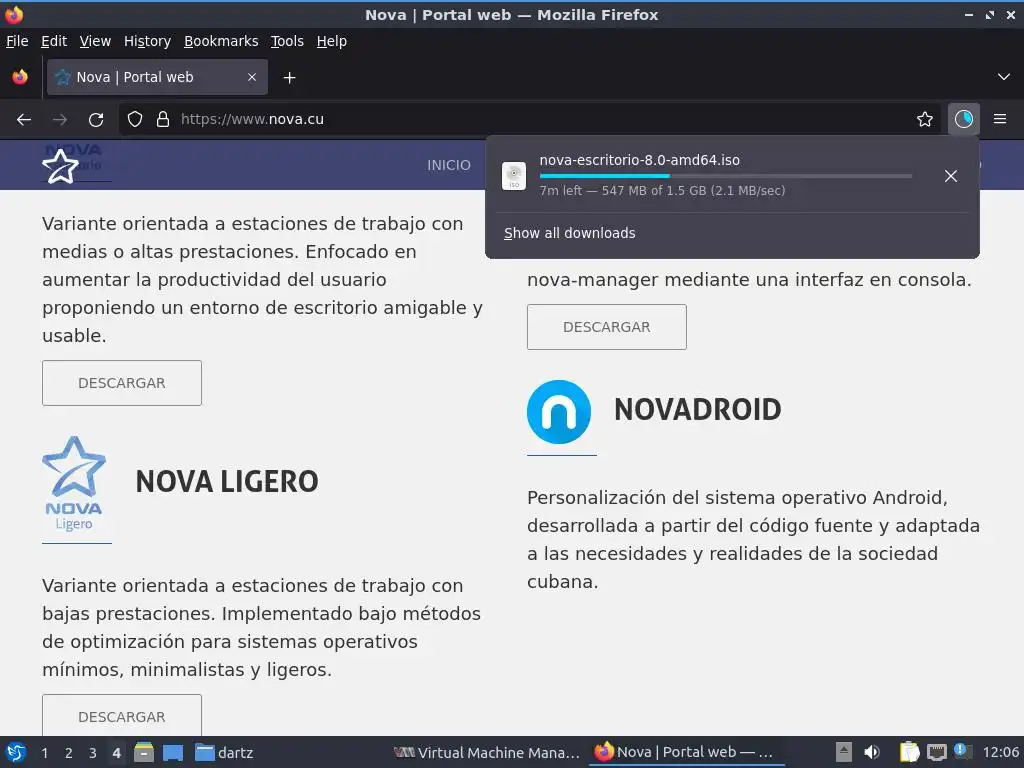Click the Nova star logo in header
Screen dimensions: 1024x768
(61, 167)
